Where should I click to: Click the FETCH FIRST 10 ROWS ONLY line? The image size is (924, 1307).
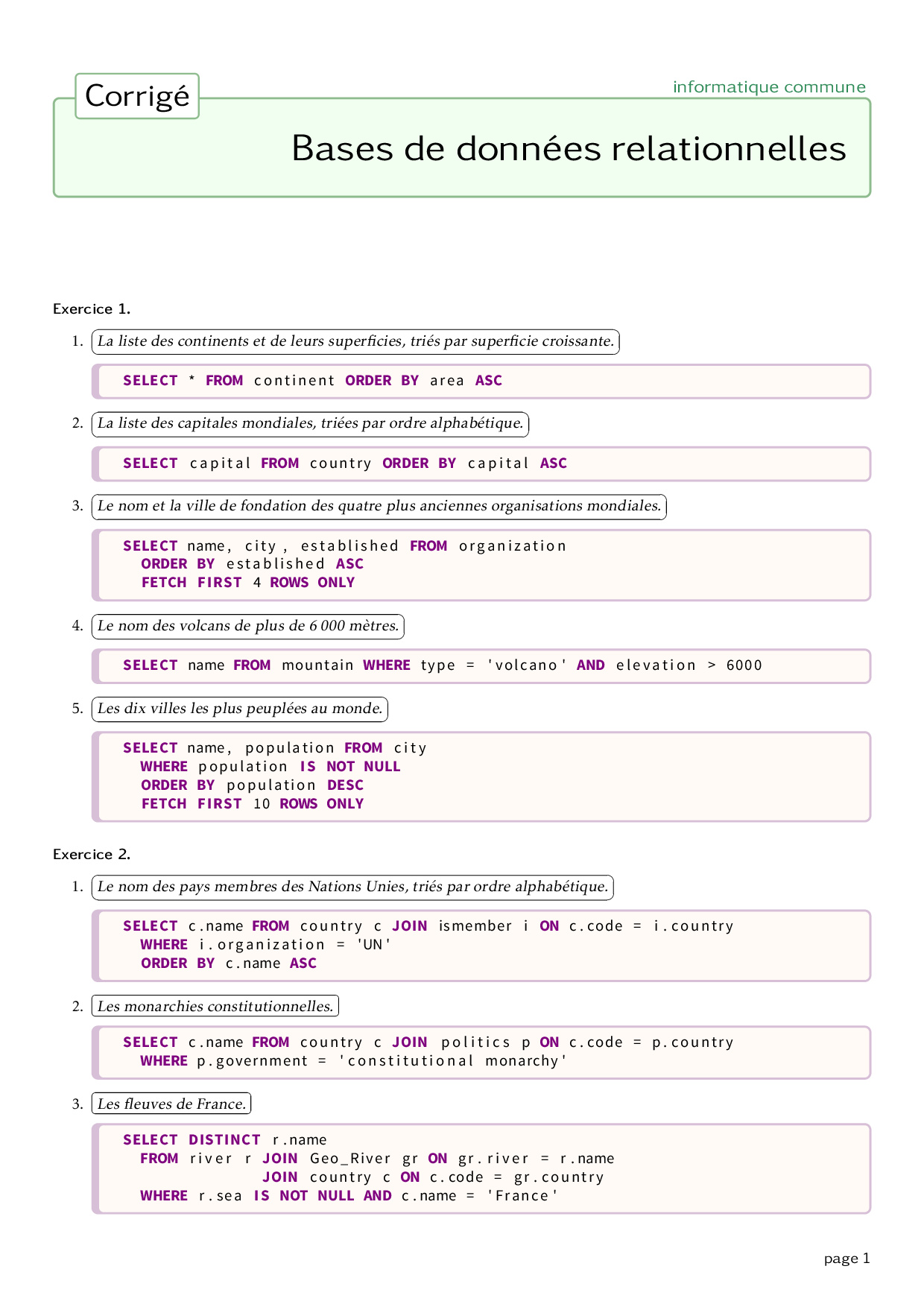point(252,804)
